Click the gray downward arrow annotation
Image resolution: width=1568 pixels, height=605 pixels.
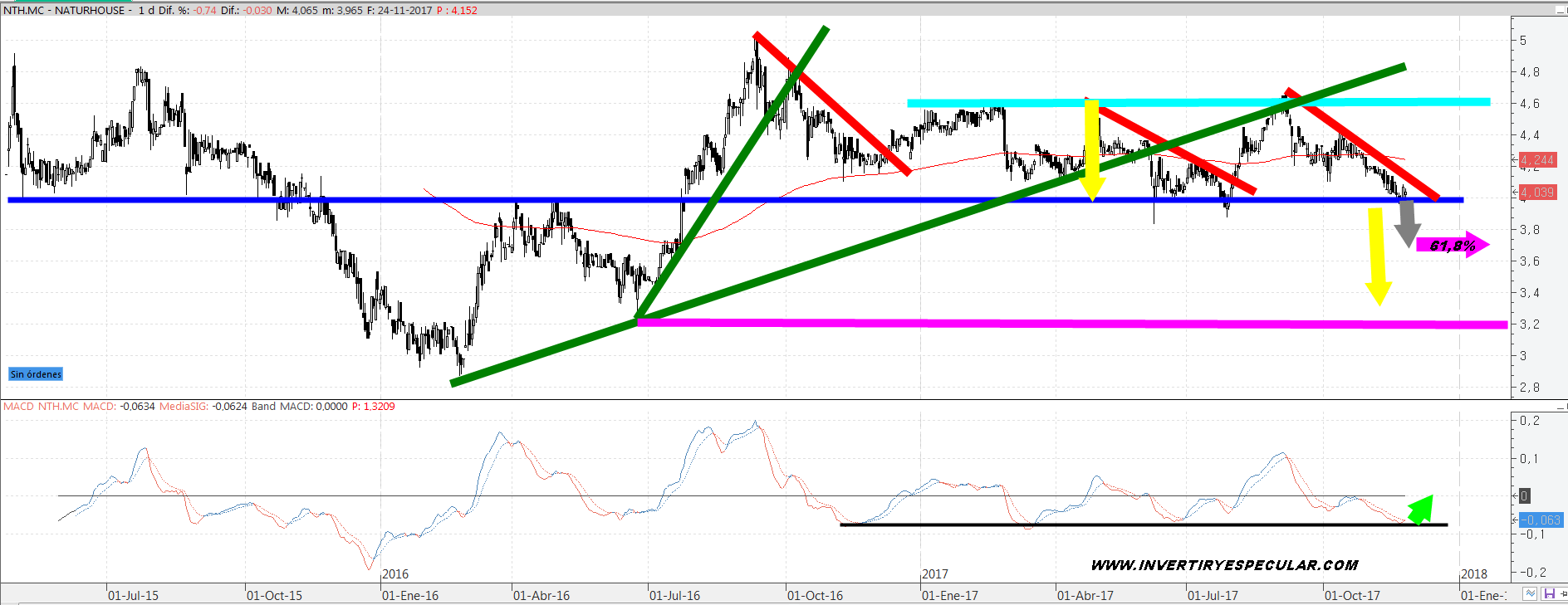click(x=1407, y=222)
